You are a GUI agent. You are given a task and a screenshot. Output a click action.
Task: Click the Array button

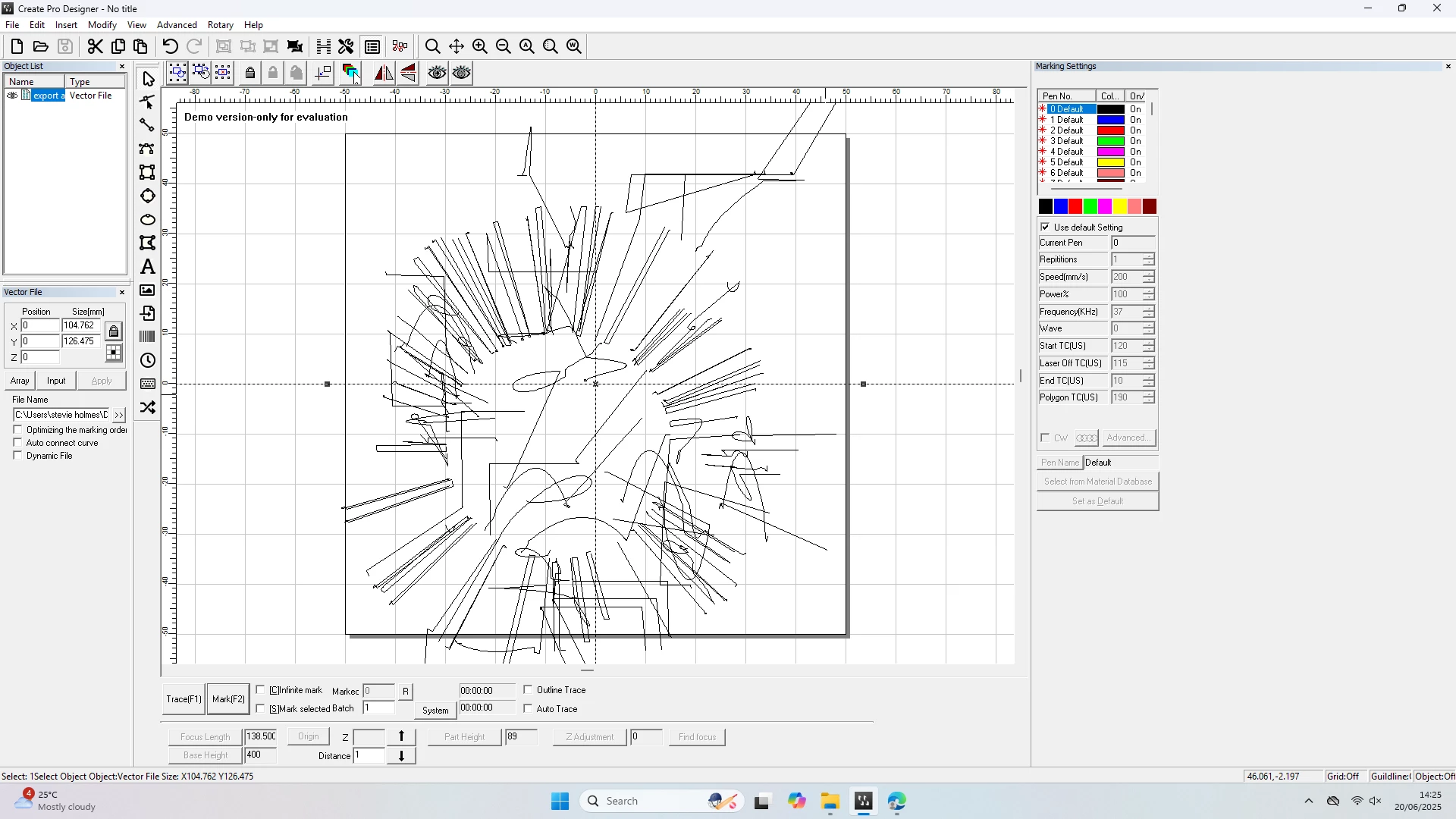coord(20,381)
